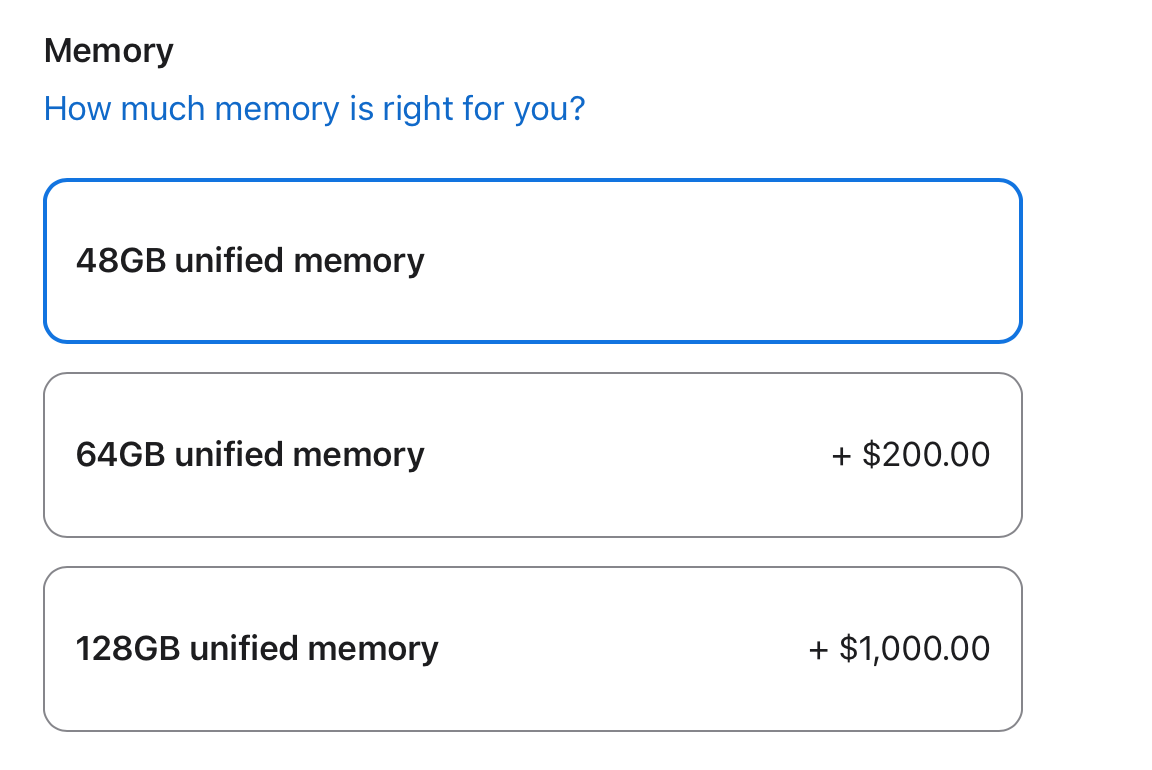
Task: Click the 64GB memory card with $200 surcharge
Action: coord(532,455)
